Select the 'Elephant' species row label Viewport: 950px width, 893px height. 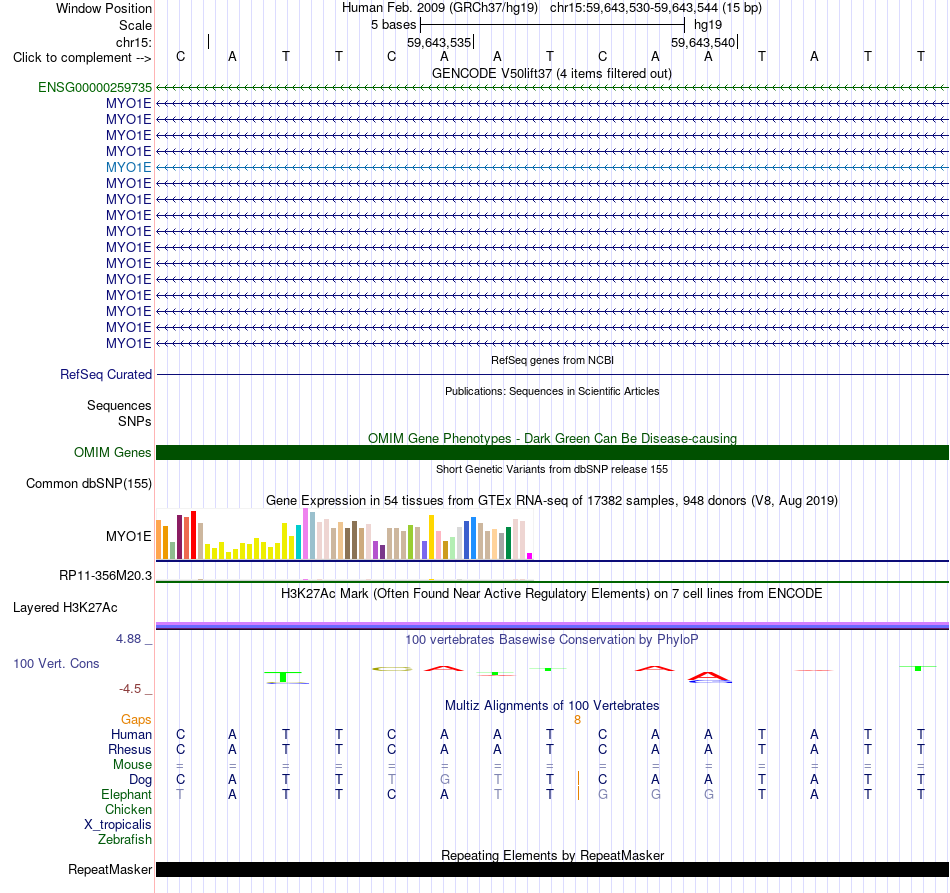click(x=126, y=795)
